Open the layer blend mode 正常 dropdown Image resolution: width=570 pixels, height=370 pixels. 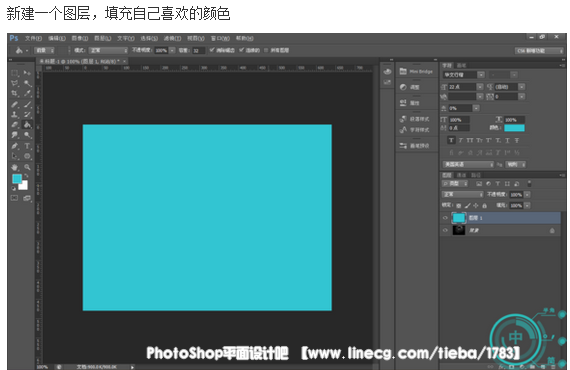(x=462, y=194)
